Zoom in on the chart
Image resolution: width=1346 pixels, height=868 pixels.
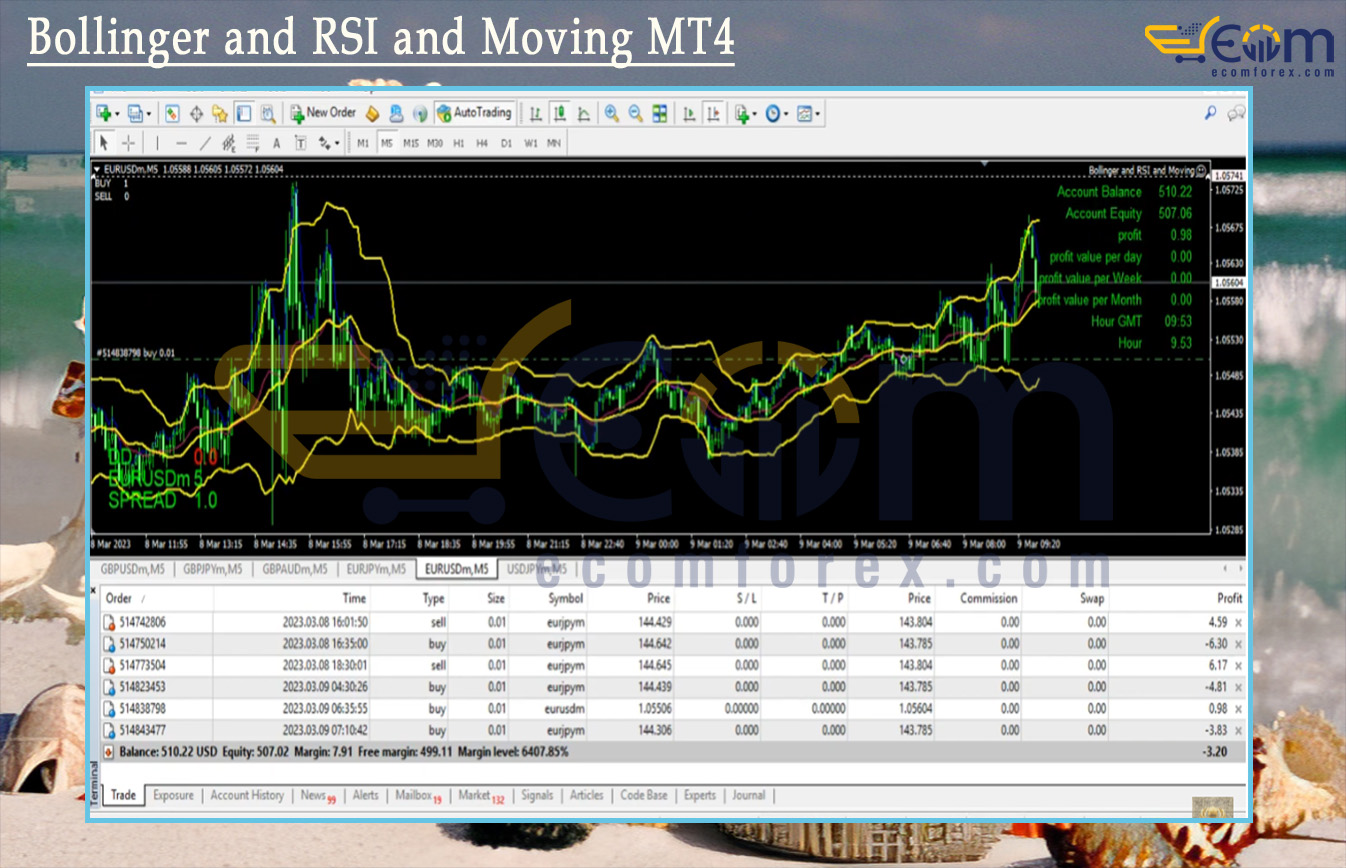611,114
